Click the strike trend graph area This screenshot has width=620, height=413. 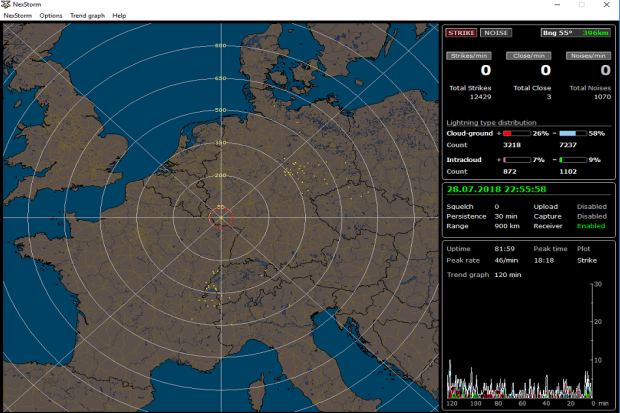point(520,341)
